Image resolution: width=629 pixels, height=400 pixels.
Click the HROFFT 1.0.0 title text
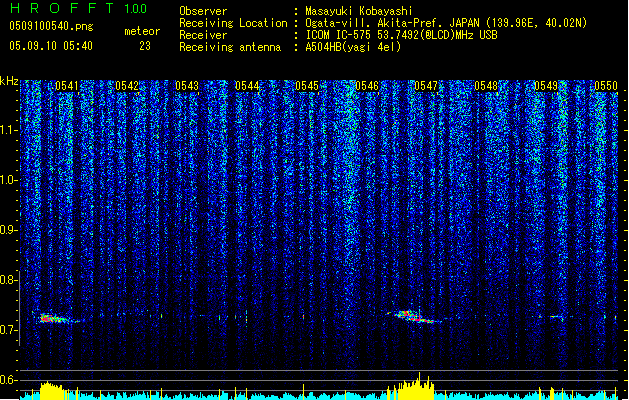[79, 8]
